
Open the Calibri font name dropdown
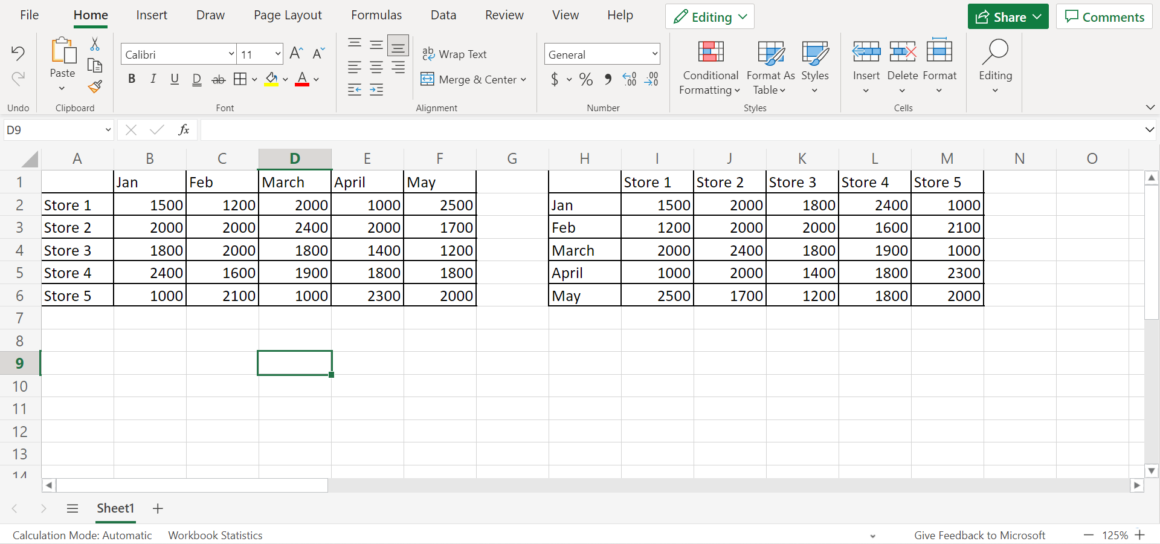[230, 54]
